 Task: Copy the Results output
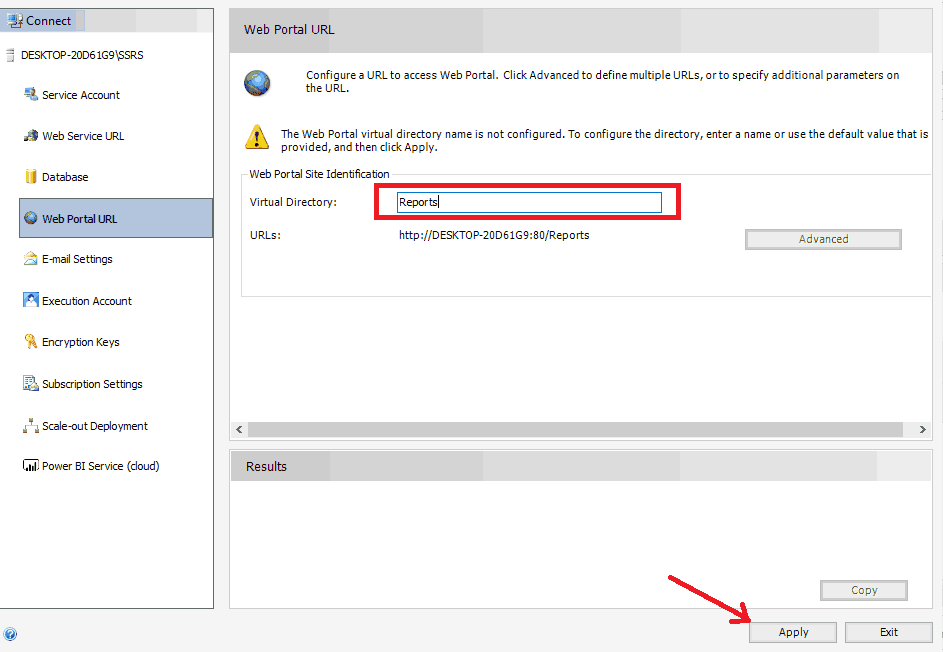pyautogui.click(x=864, y=590)
